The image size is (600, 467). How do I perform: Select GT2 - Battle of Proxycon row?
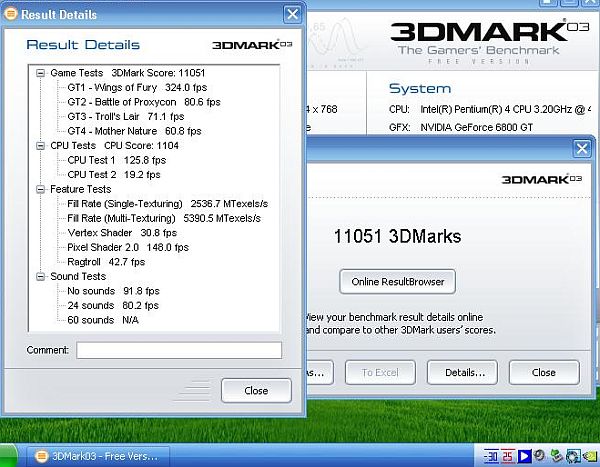(x=144, y=102)
